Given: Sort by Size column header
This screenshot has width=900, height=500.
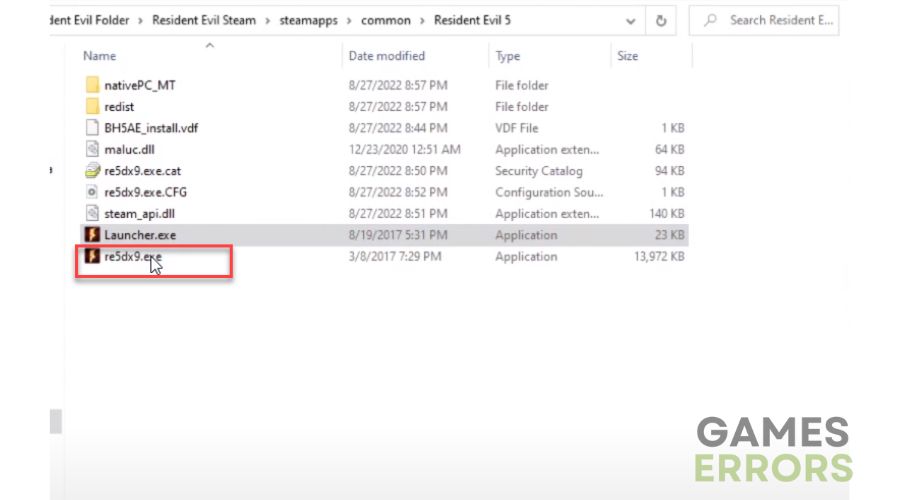Looking at the screenshot, I should point(627,56).
